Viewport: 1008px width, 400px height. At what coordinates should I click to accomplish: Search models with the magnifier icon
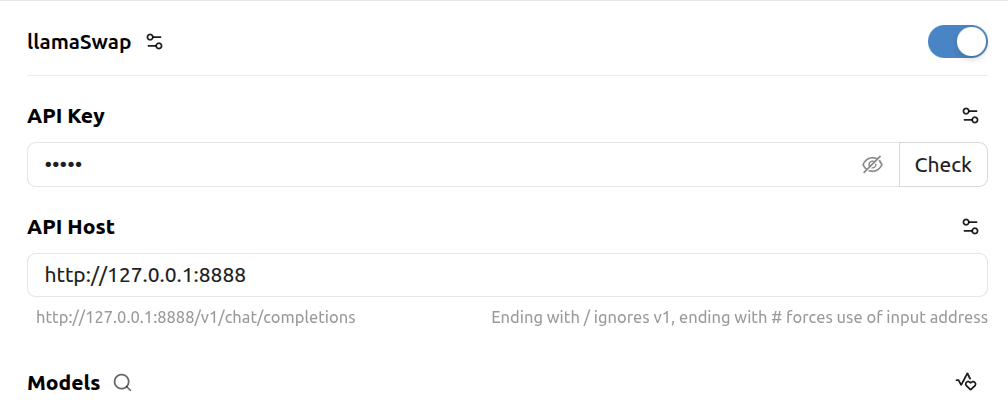[x=122, y=383]
